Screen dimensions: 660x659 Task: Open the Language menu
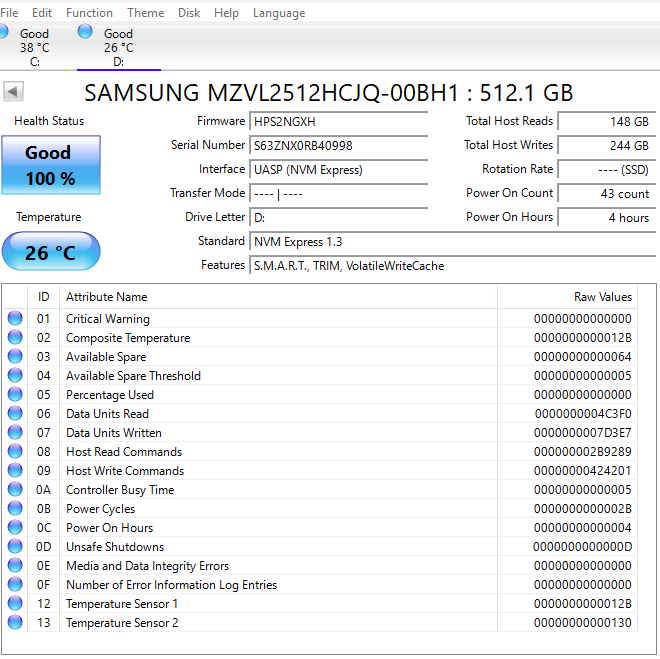279,13
